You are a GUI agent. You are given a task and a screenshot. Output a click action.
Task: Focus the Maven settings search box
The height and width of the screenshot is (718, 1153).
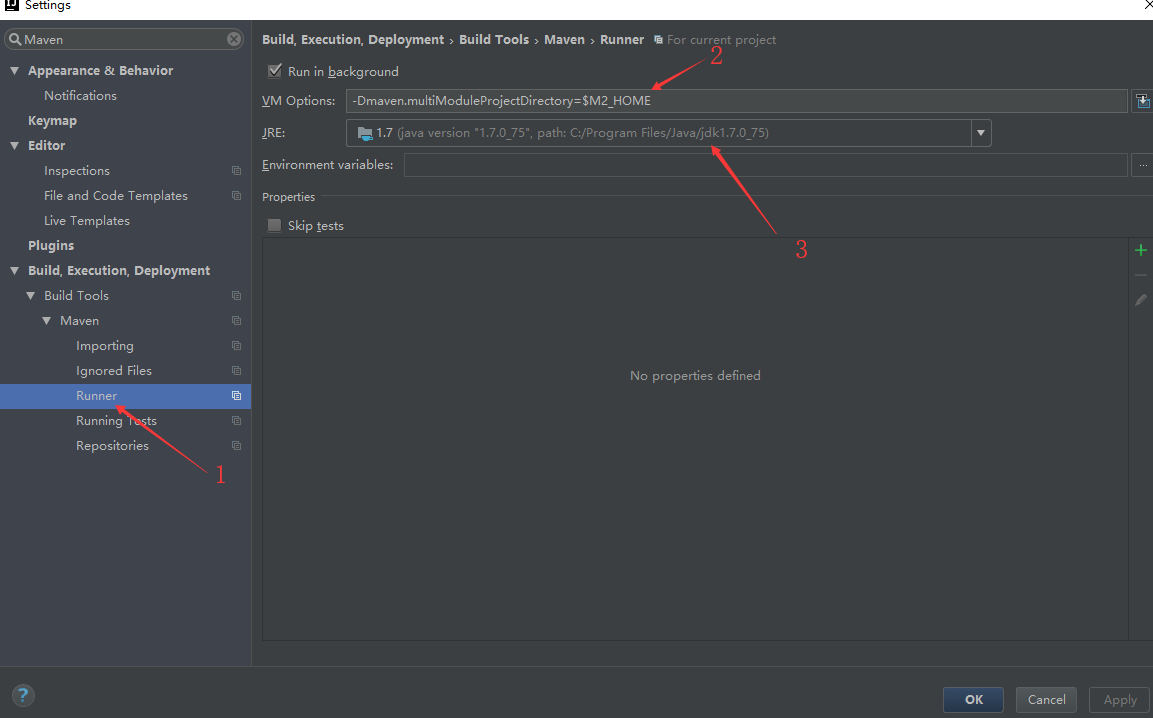coord(124,39)
